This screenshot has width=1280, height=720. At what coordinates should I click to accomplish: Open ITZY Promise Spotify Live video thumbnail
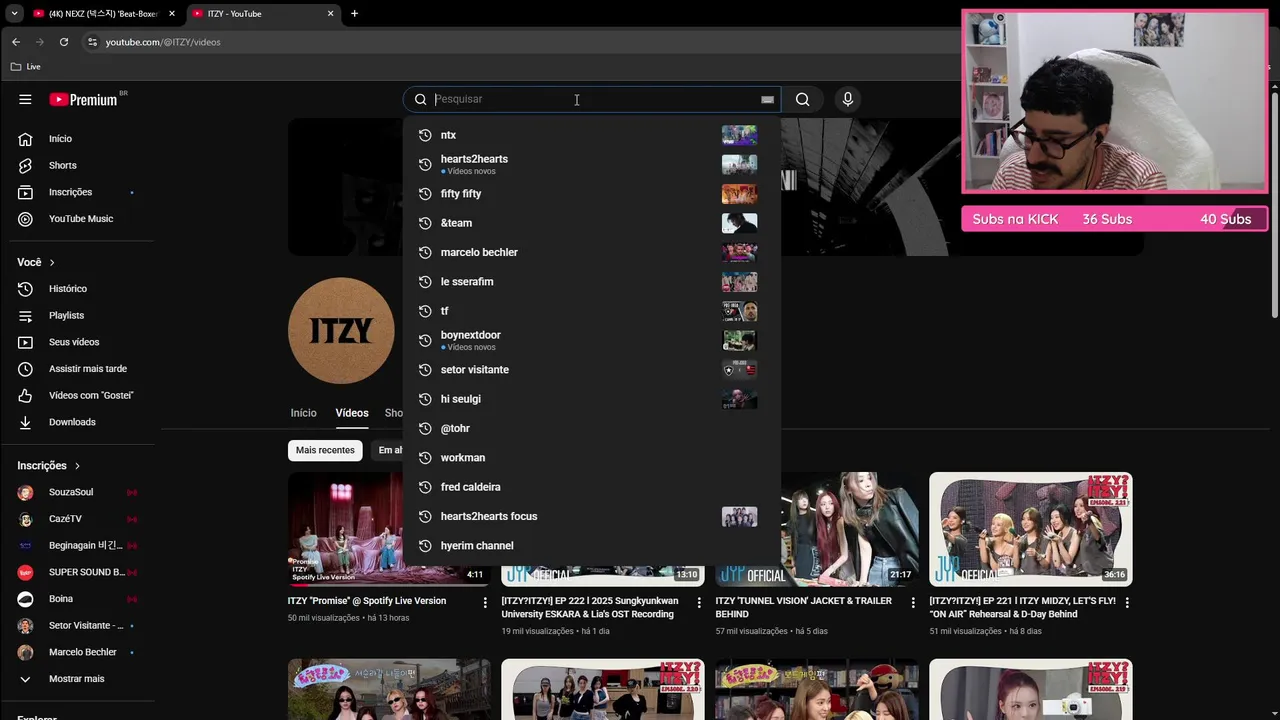coord(389,529)
